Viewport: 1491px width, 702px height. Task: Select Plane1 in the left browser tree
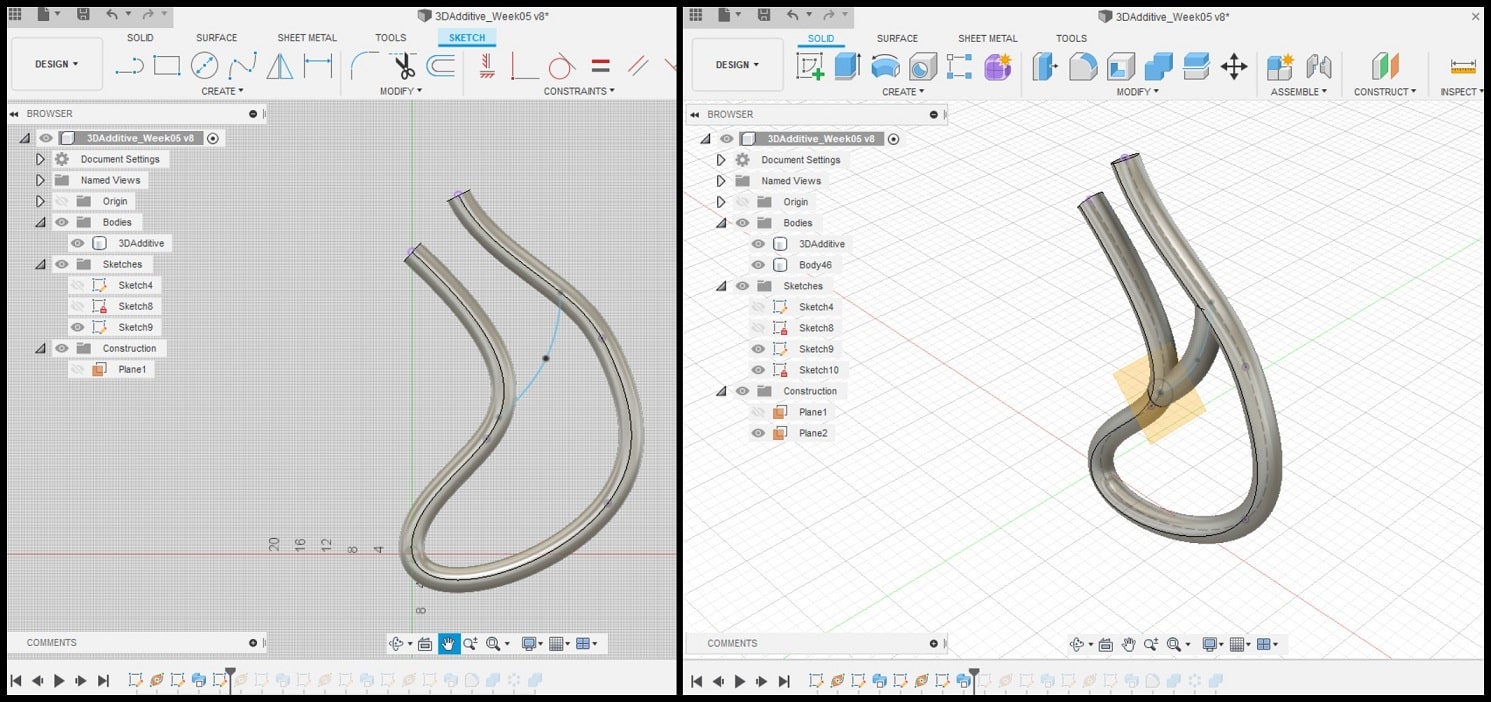click(x=132, y=369)
